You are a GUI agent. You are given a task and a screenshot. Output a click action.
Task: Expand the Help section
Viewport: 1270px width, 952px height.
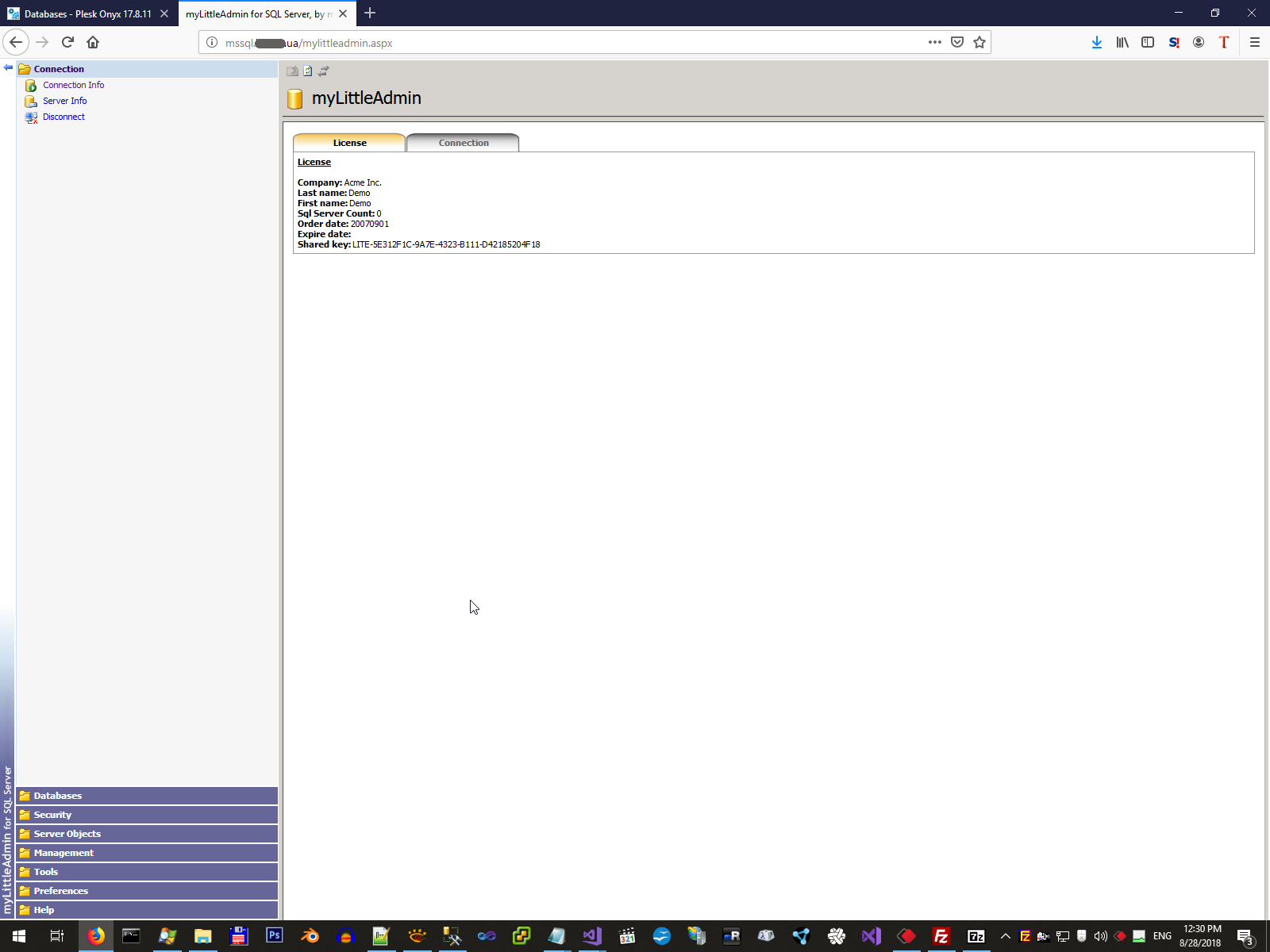click(147, 910)
